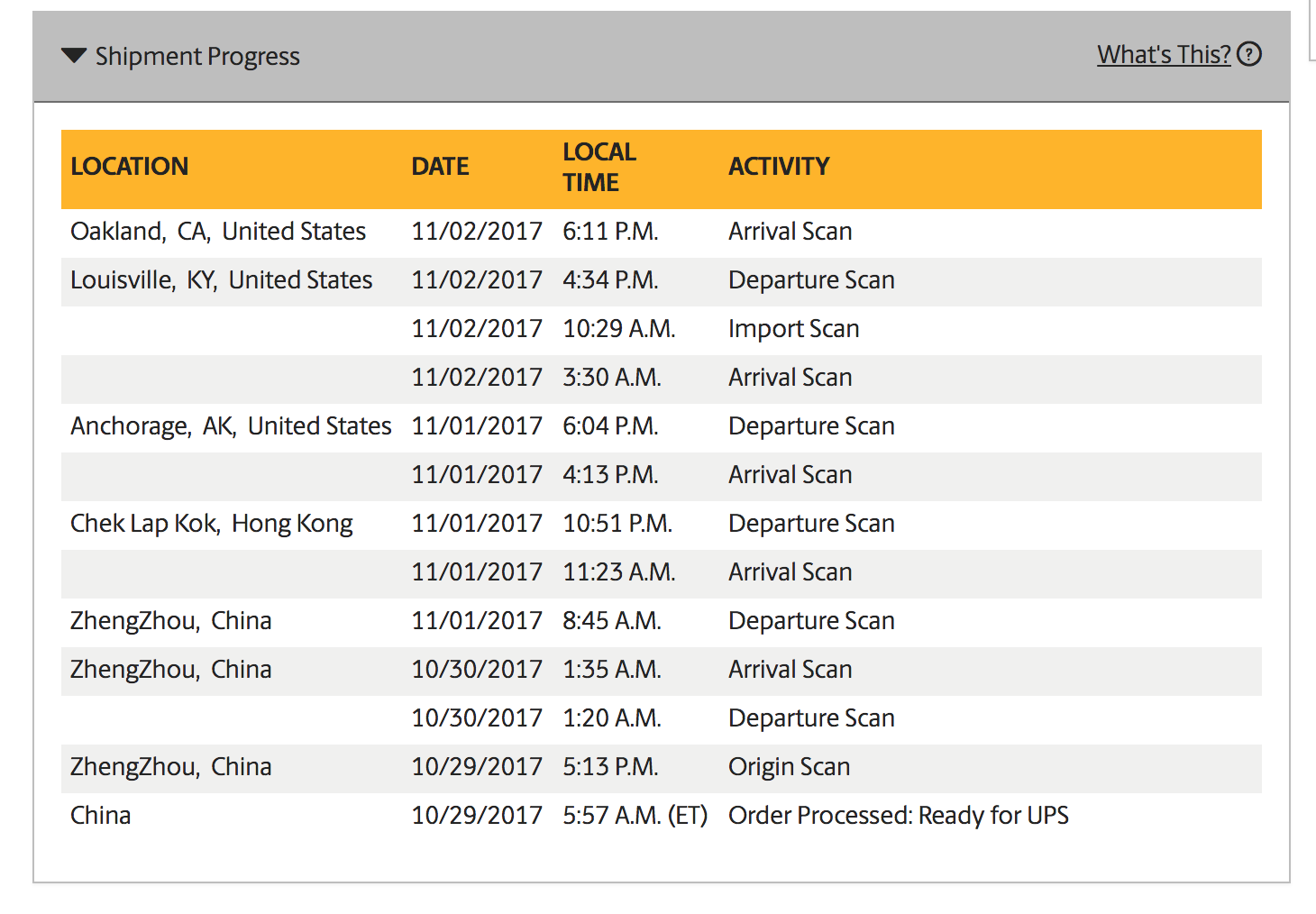Image resolution: width=1316 pixels, height=914 pixels.
Task: Collapse the Shipment Progress triangle
Action: tap(73, 56)
